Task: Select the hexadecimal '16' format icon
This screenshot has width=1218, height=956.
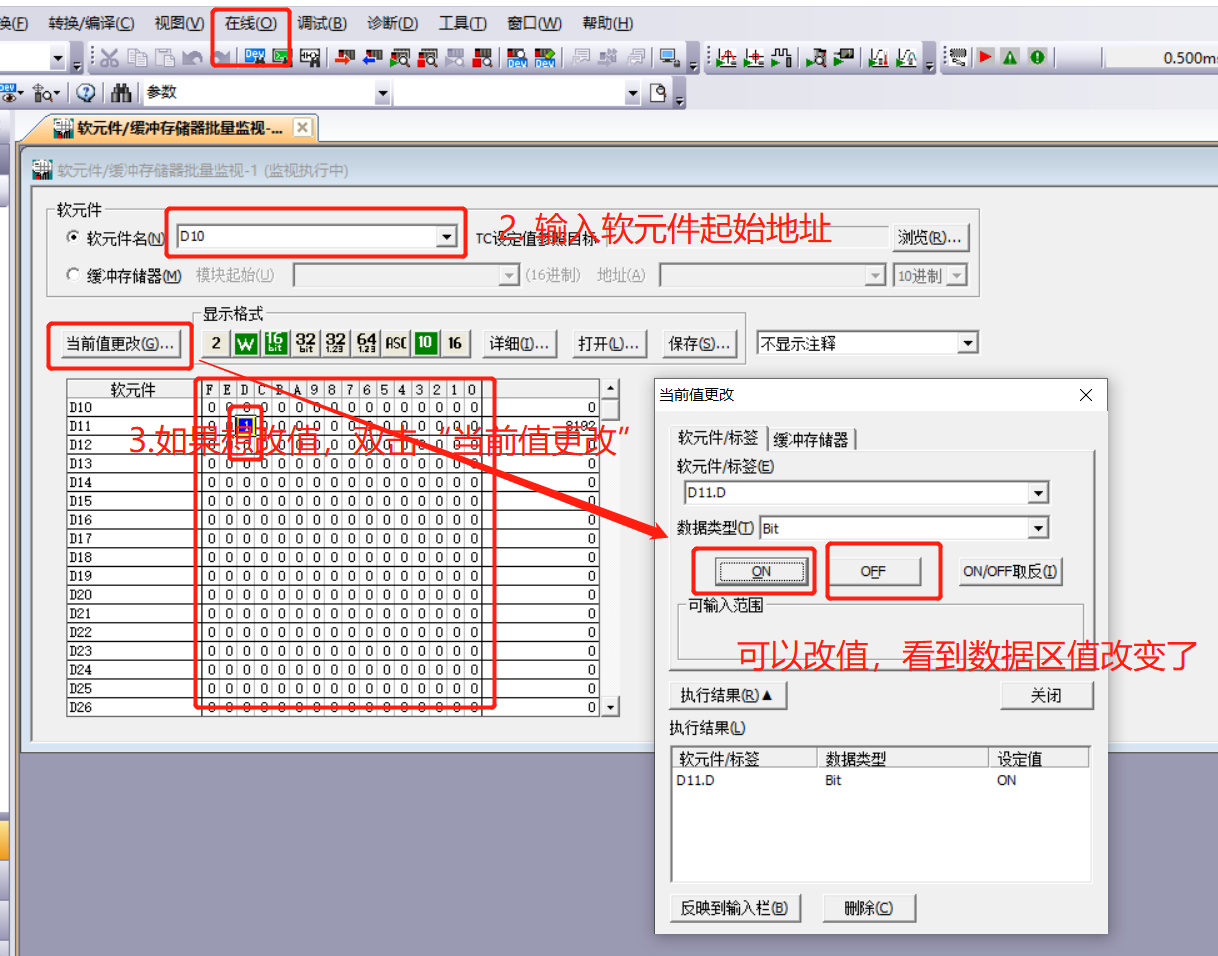Action: [x=455, y=344]
